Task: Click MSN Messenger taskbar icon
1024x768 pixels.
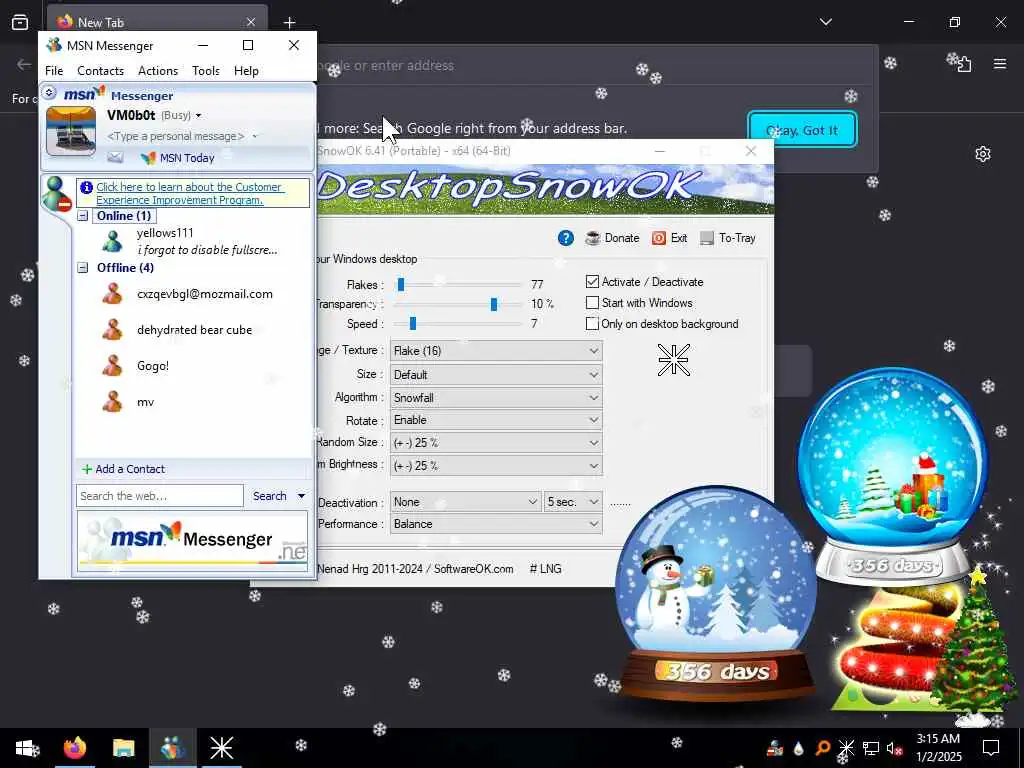Action: click(172, 748)
